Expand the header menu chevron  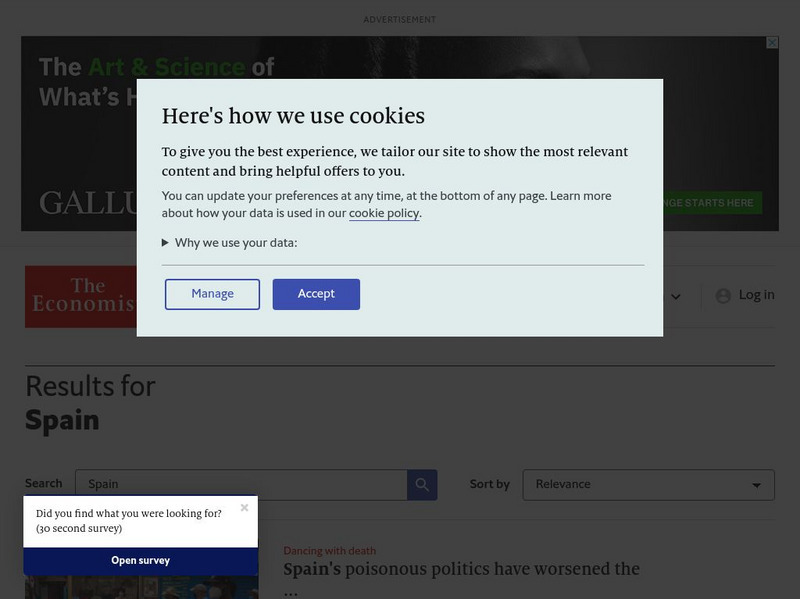pyautogui.click(x=676, y=297)
